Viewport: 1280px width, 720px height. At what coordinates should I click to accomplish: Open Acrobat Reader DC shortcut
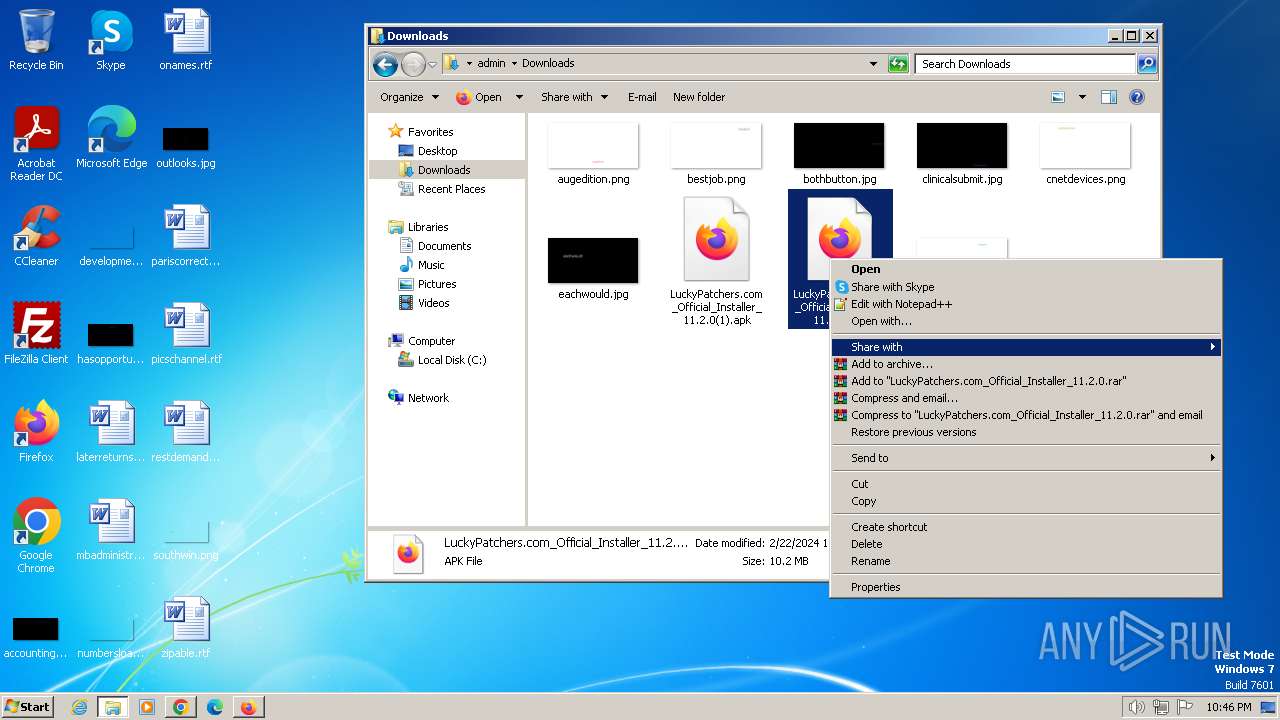pyautogui.click(x=36, y=144)
